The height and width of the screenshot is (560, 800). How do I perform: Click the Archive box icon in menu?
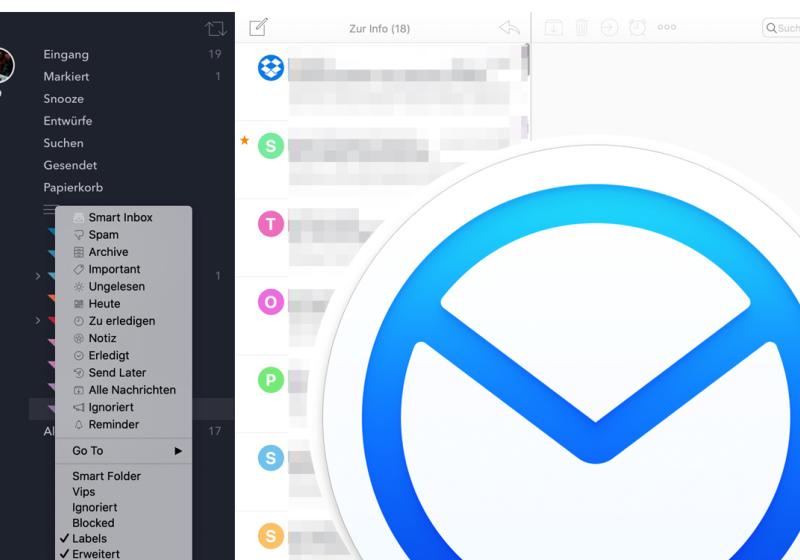pyautogui.click(x=79, y=252)
